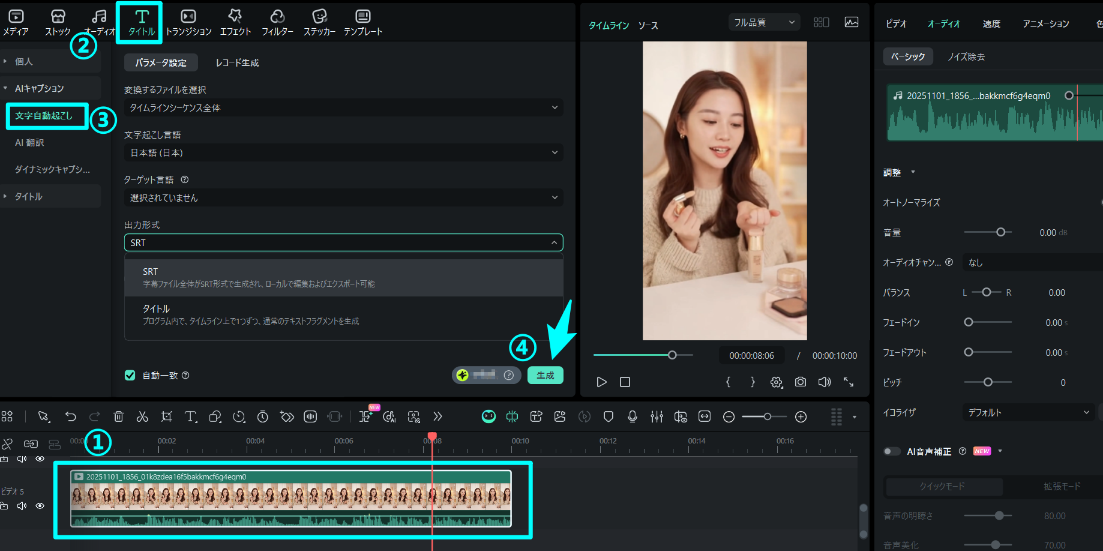Click the Delete trash icon in timeline toolbar
Viewport: 1103px width, 551px height.
click(x=118, y=416)
